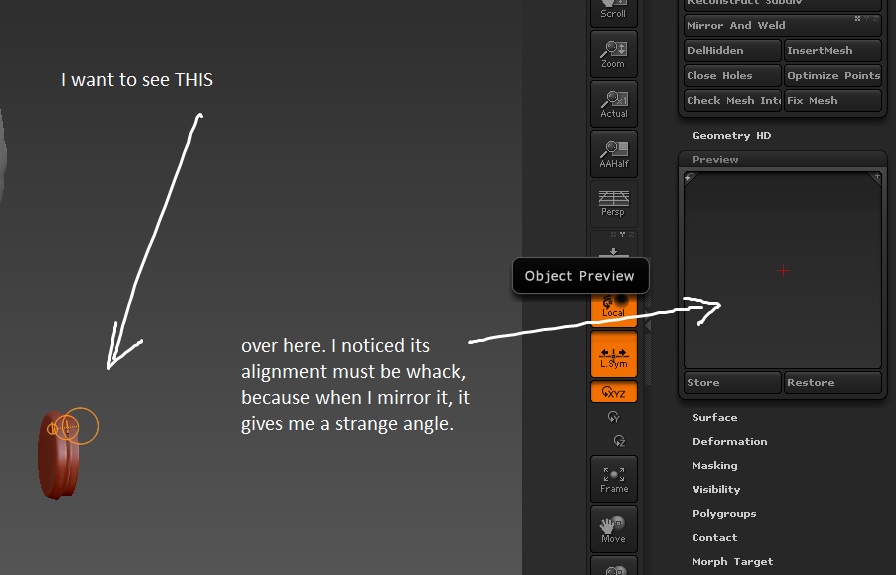Select the Move view tool

(x=614, y=529)
